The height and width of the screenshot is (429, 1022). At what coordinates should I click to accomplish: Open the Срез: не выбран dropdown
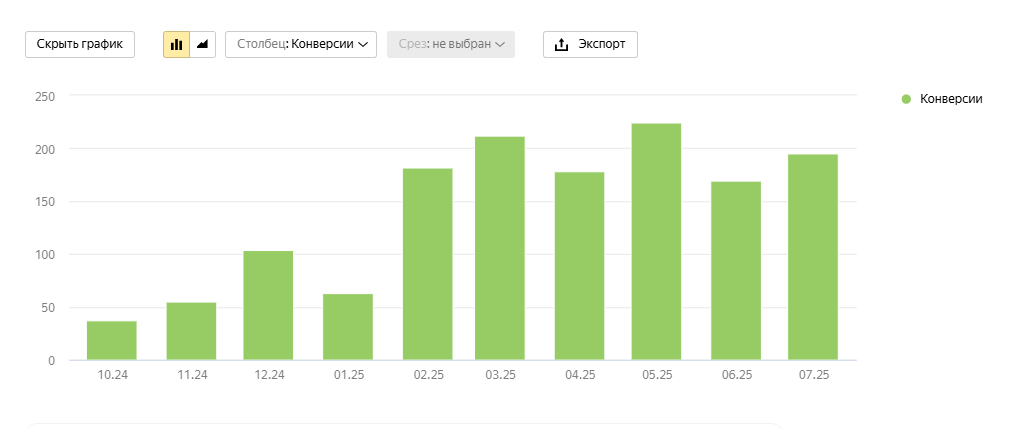coord(450,44)
